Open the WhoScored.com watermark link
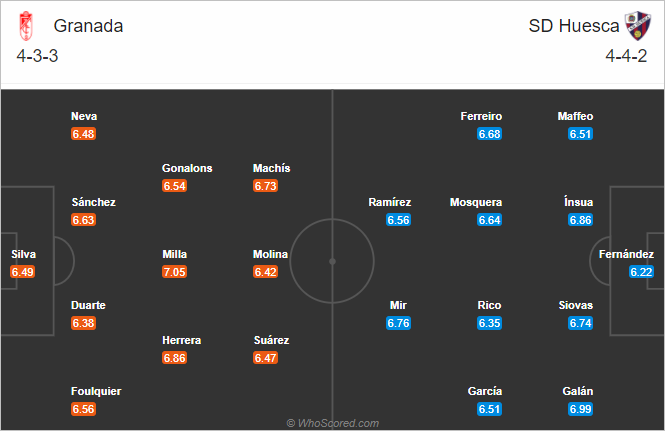 [332, 423]
